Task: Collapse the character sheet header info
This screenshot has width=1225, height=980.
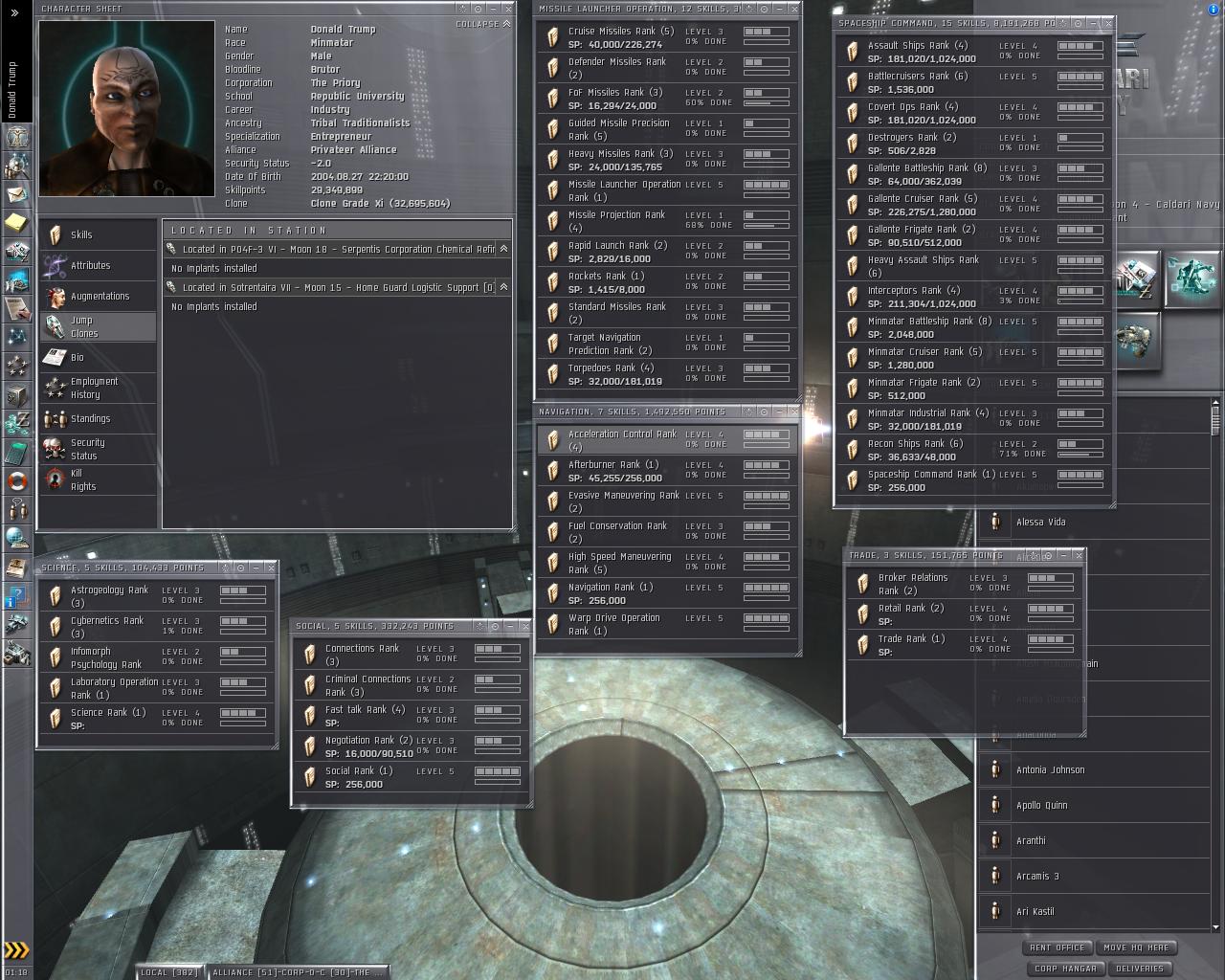Action: point(483,24)
